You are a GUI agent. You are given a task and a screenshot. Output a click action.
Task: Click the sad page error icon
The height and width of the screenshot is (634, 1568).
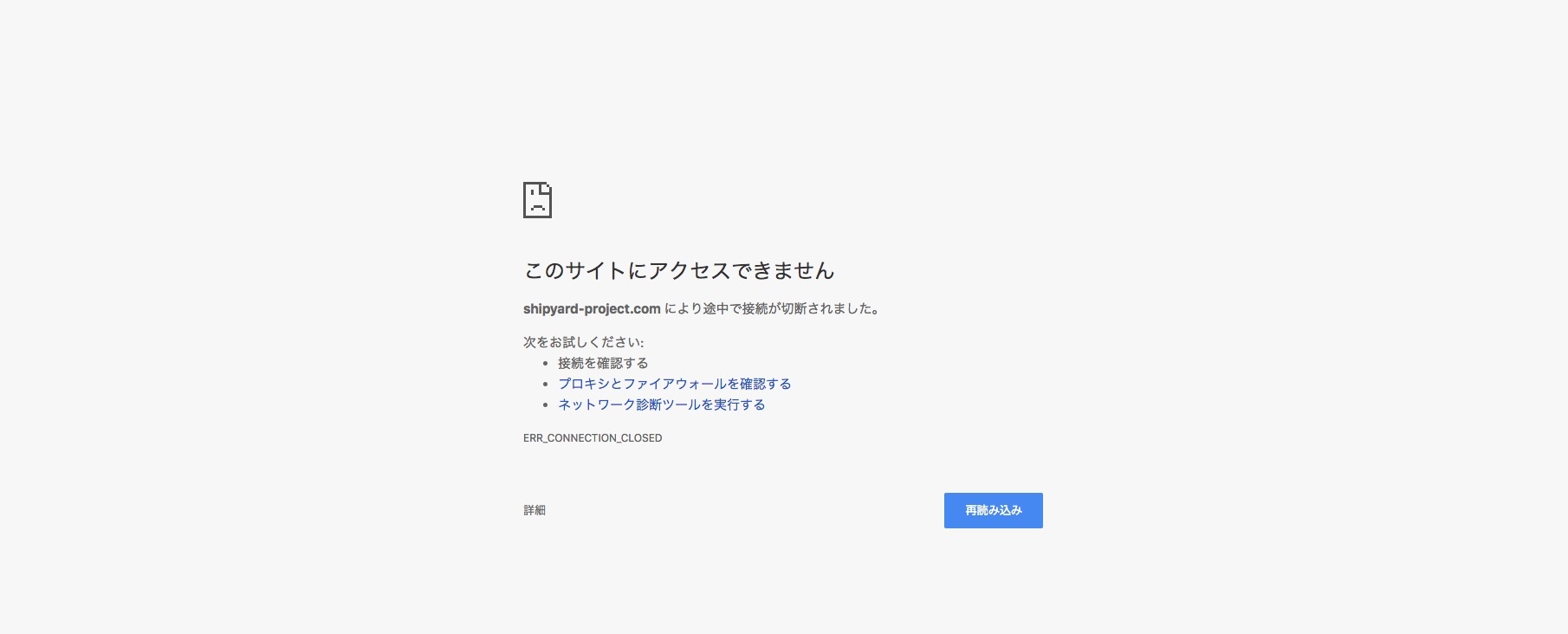(537, 200)
